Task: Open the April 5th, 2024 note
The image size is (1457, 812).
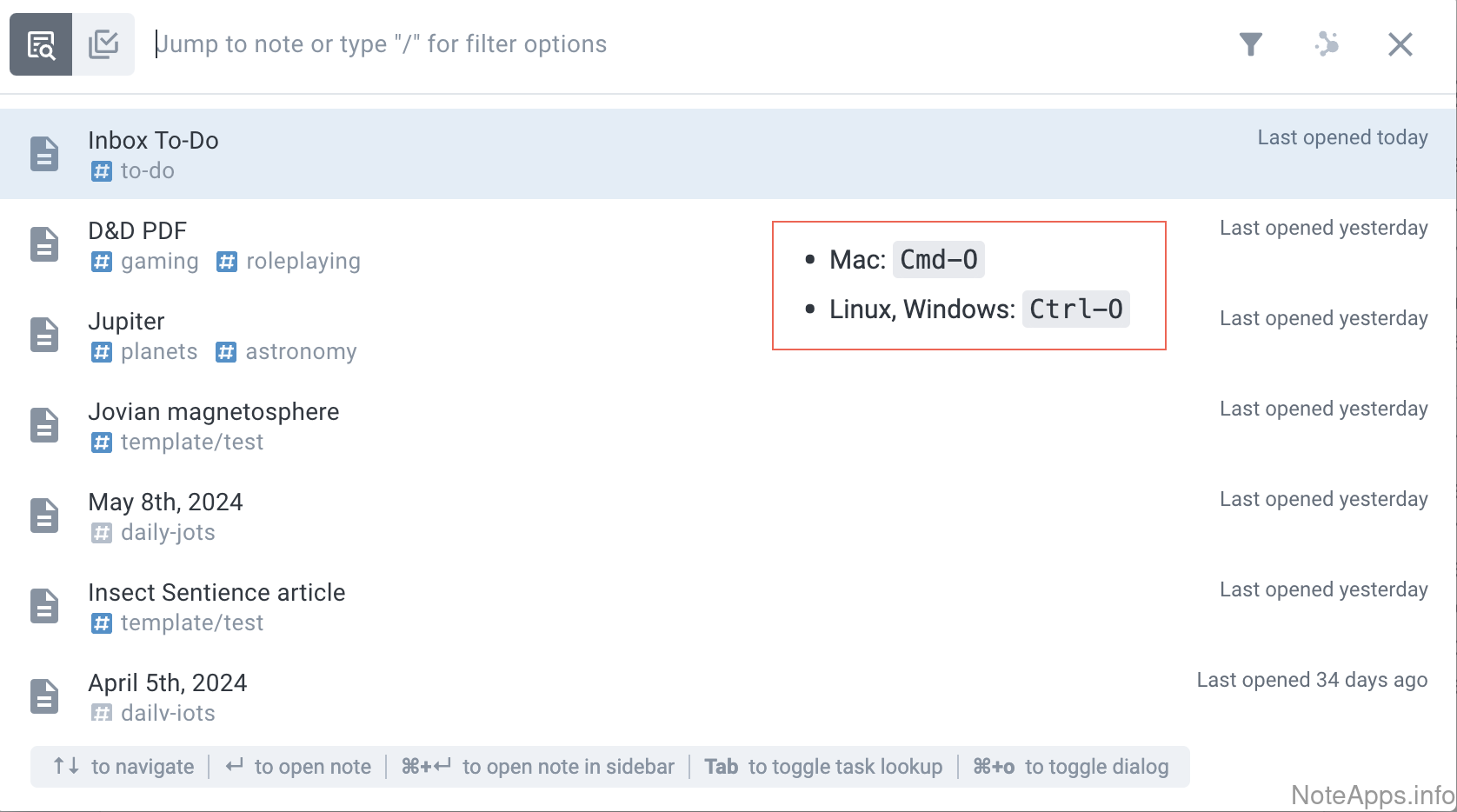Action: click(x=167, y=683)
